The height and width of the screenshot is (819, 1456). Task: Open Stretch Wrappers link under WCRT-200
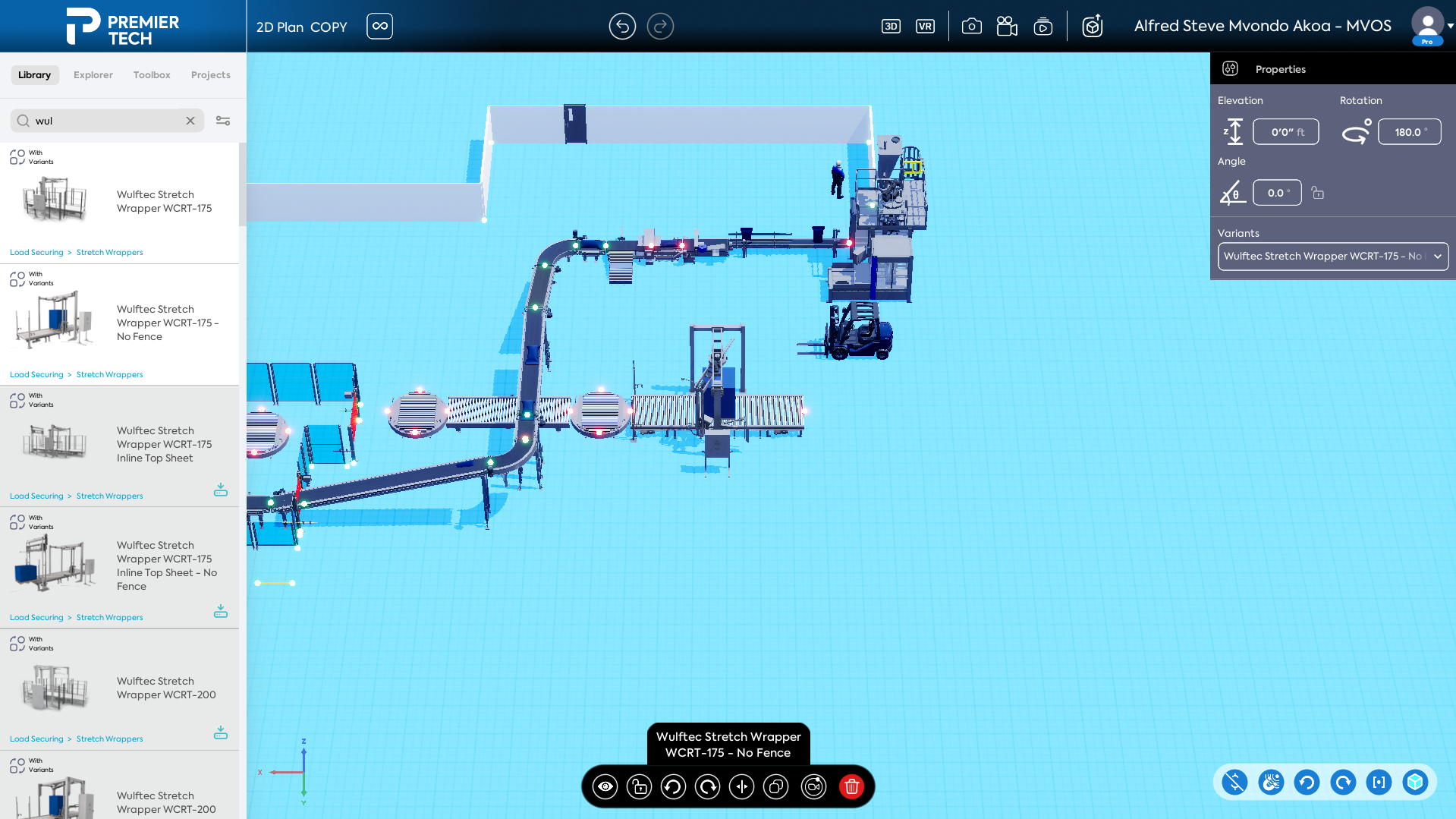tap(109, 739)
